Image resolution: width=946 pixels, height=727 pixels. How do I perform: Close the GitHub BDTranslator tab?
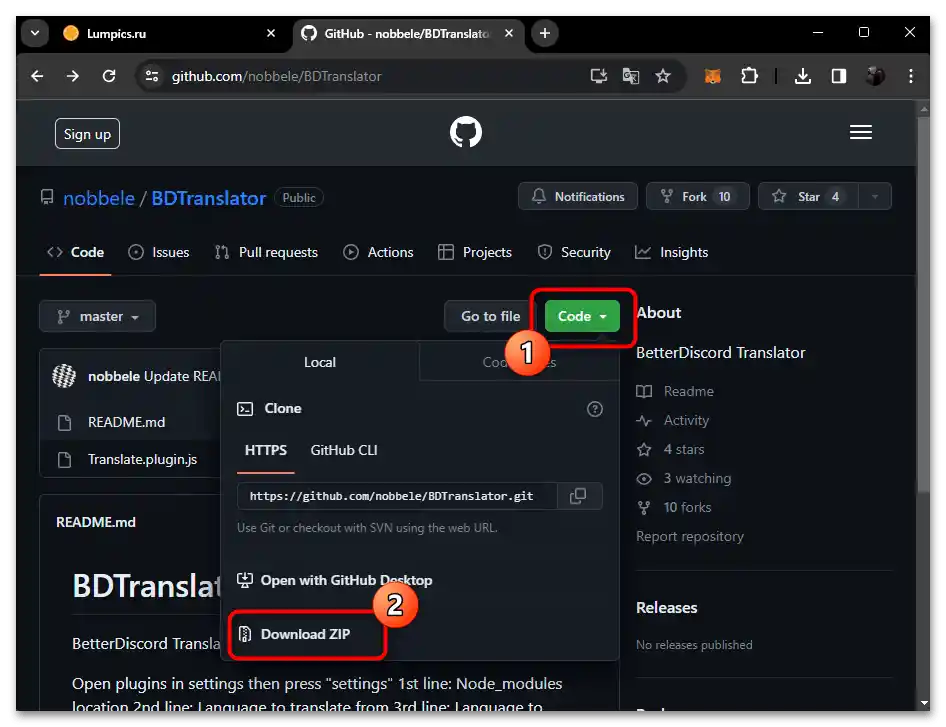click(x=509, y=33)
